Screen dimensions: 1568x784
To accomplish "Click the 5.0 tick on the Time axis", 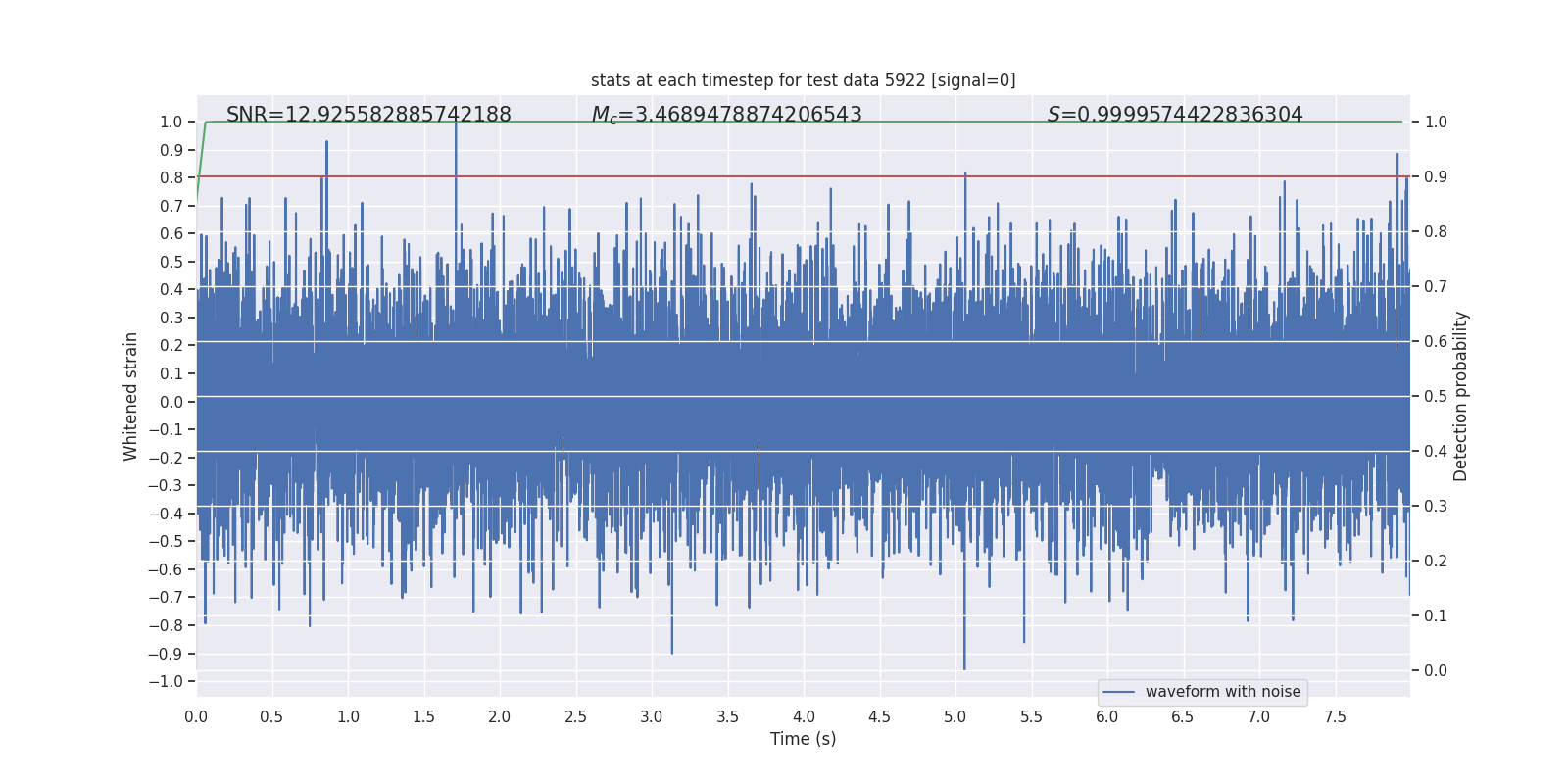I will 955,717.
